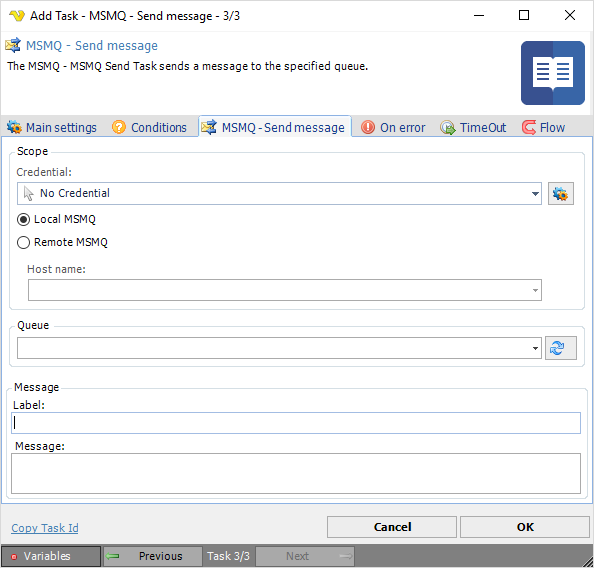Click the Cancel button

pos(392,527)
